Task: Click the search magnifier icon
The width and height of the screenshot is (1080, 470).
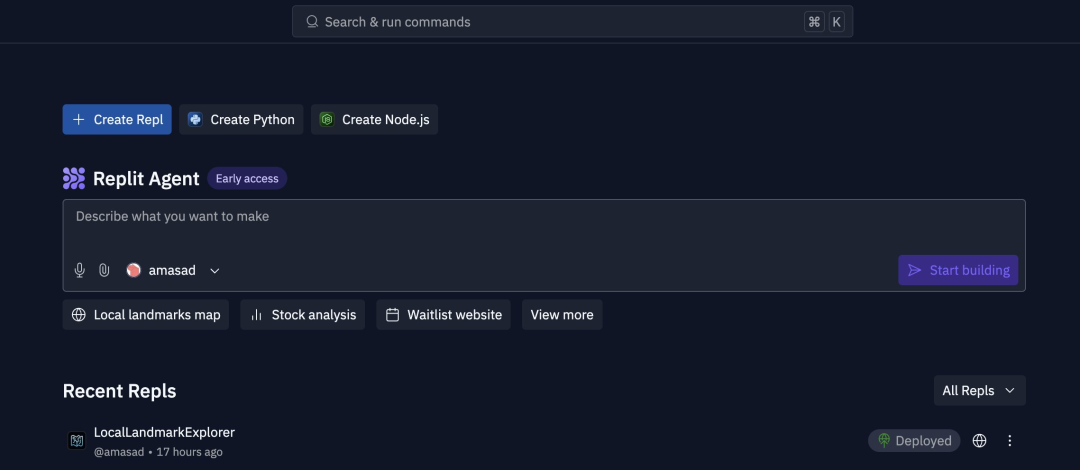Action: pos(312,21)
